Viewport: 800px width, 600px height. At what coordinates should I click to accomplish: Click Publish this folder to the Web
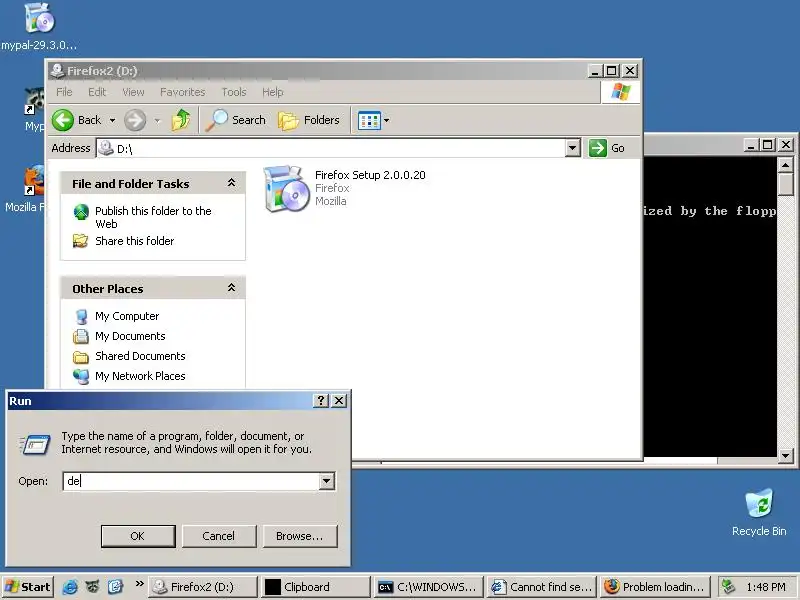(x=153, y=217)
